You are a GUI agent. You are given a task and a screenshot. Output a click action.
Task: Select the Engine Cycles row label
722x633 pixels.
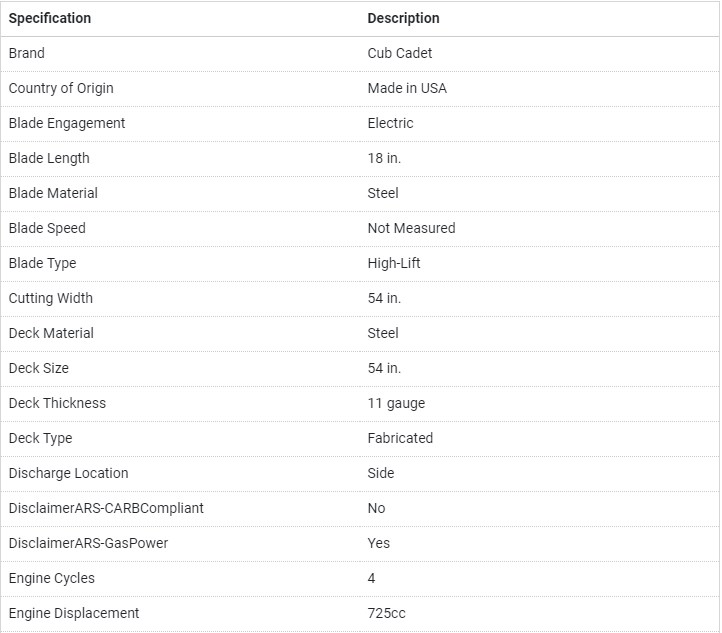(52, 578)
